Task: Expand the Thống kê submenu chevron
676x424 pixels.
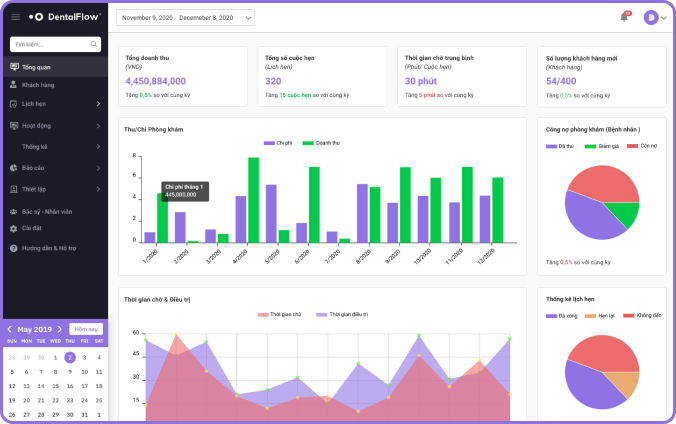Action: [98, 147]
